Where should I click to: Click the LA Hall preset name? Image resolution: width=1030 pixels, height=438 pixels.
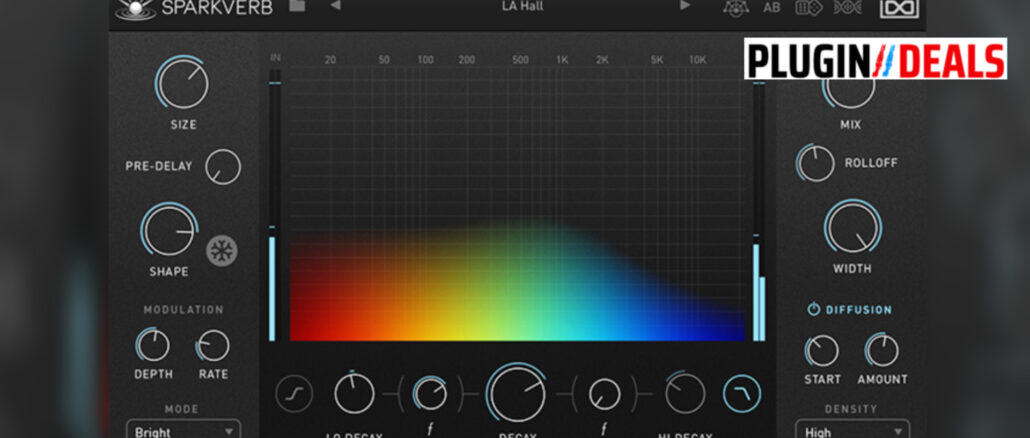(522, 7)
